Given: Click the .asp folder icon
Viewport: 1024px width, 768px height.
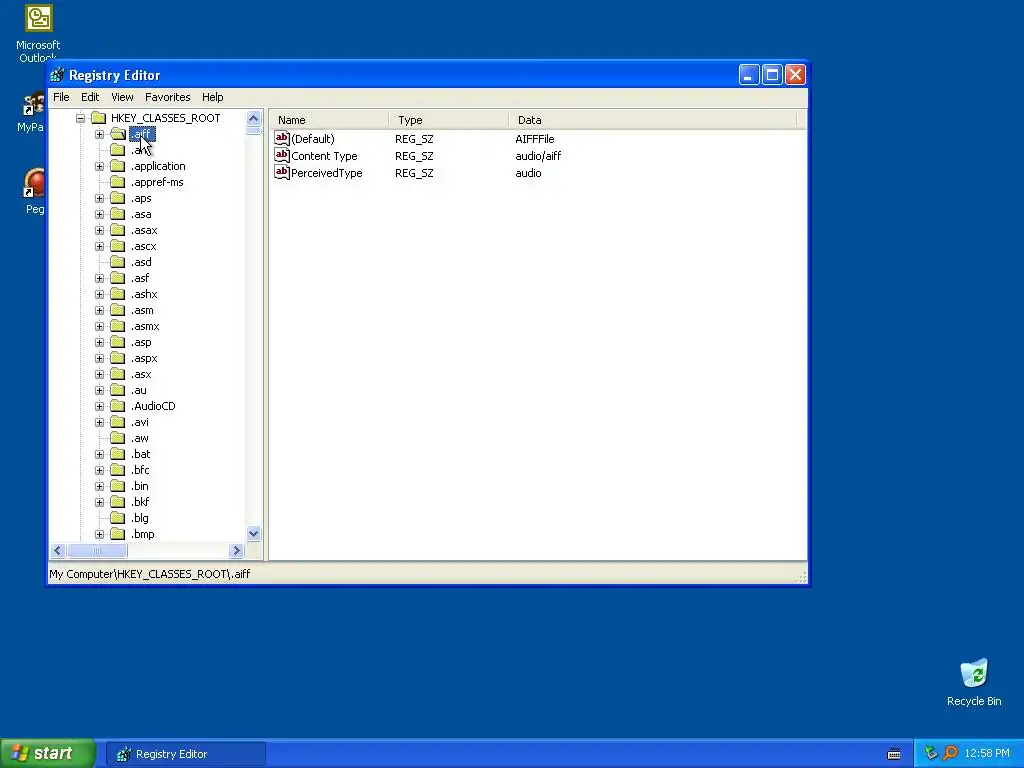Looking at the screenshot, I should pos(118,342).
